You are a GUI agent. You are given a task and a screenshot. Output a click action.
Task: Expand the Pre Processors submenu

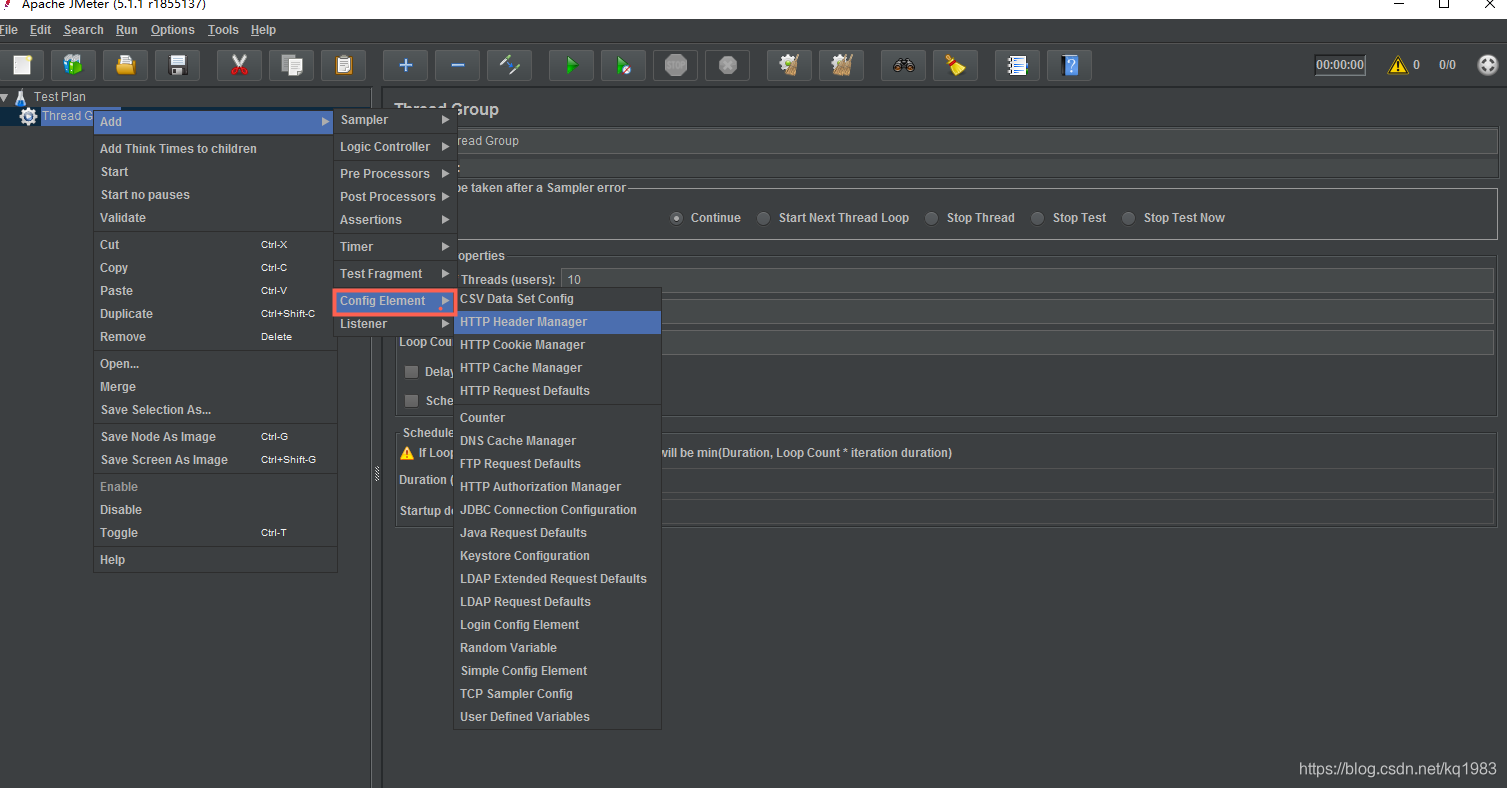click(x=395, y=174)
